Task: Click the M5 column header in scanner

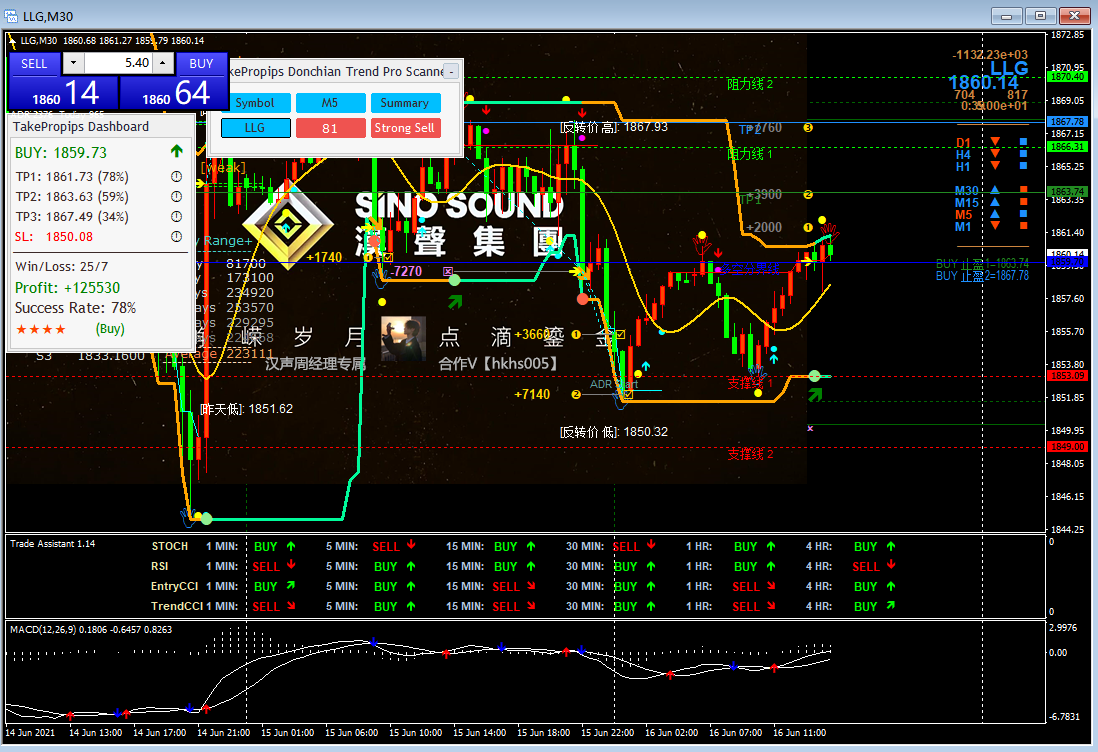Action: tap(330, 103)
